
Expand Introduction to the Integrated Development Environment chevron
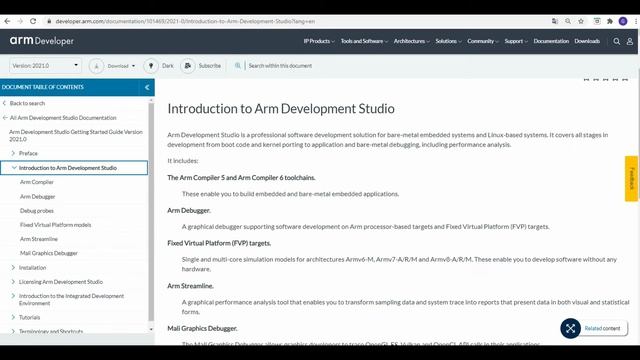pos(13,296)
